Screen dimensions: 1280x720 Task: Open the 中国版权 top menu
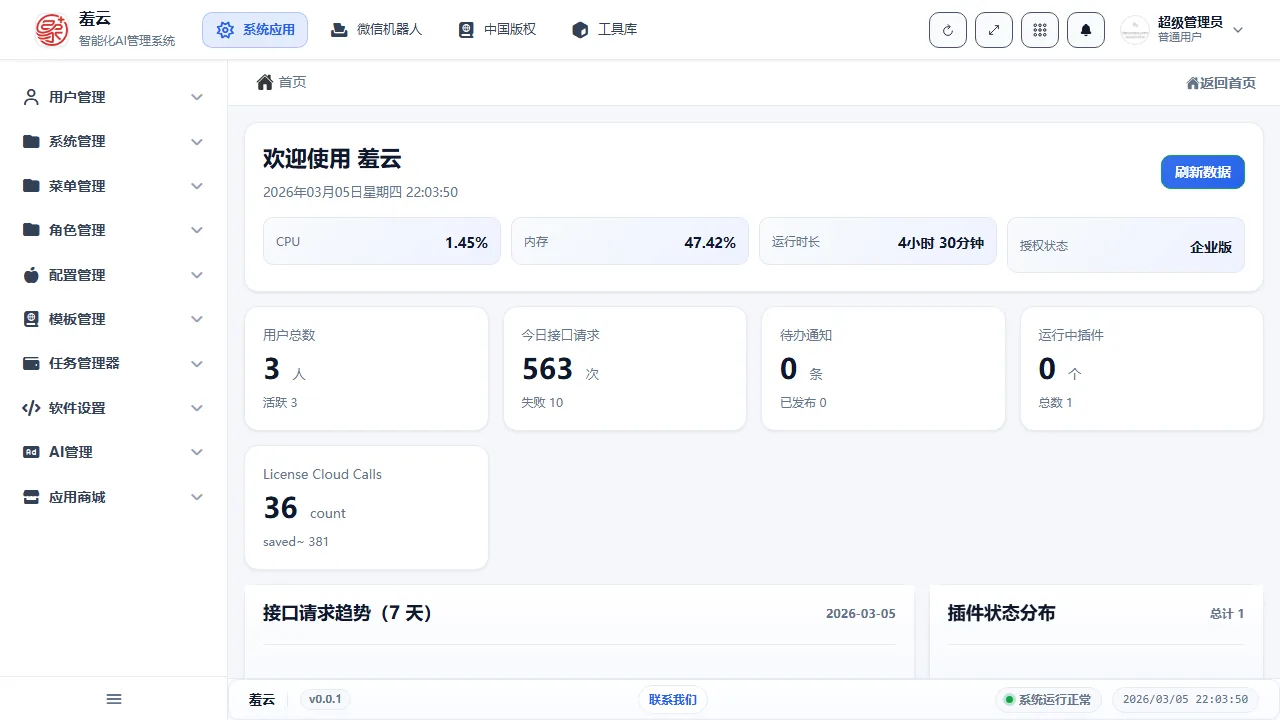497,30
